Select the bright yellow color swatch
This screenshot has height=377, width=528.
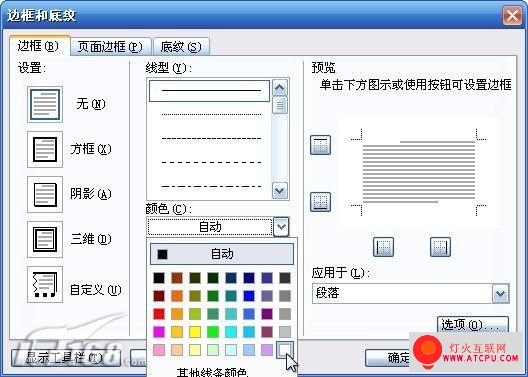pos(195,332)
